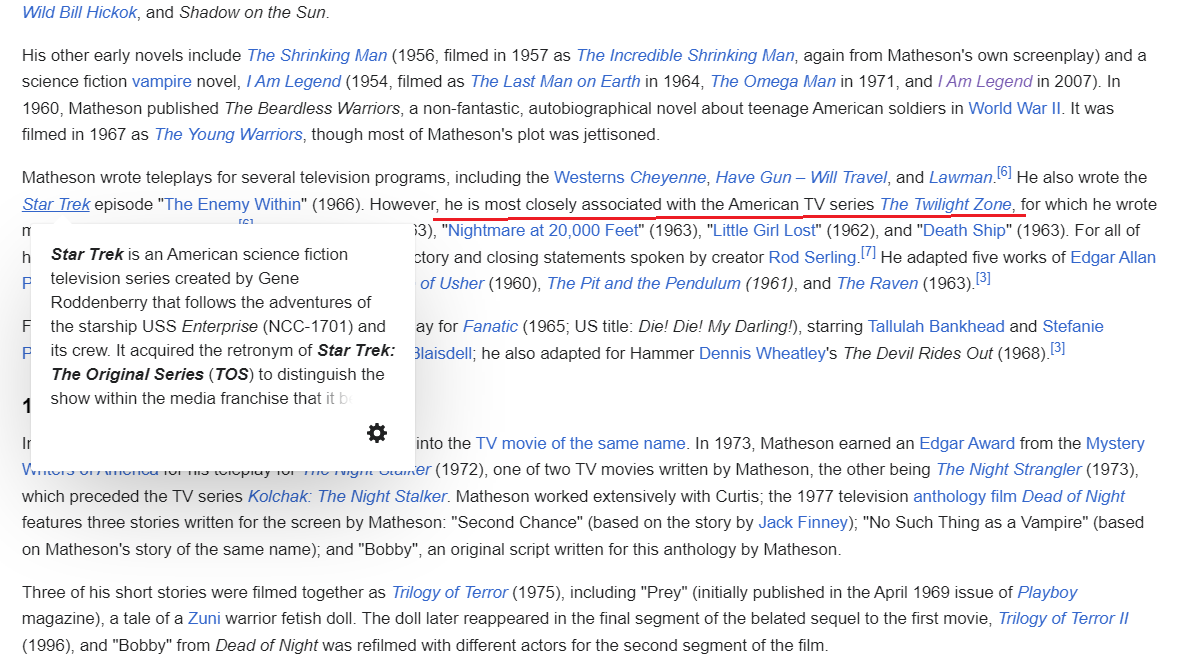Follow Have Gun – Will Travel link

coord(801,178)
